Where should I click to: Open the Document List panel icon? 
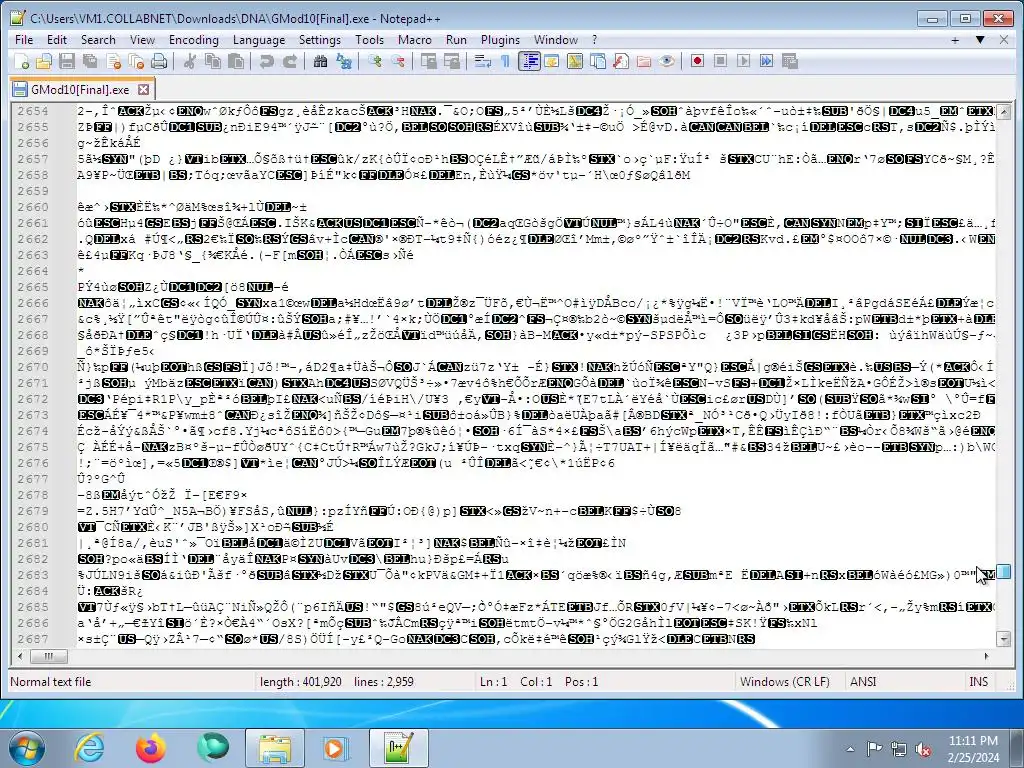pyautogui.click(x=598, y=61)
